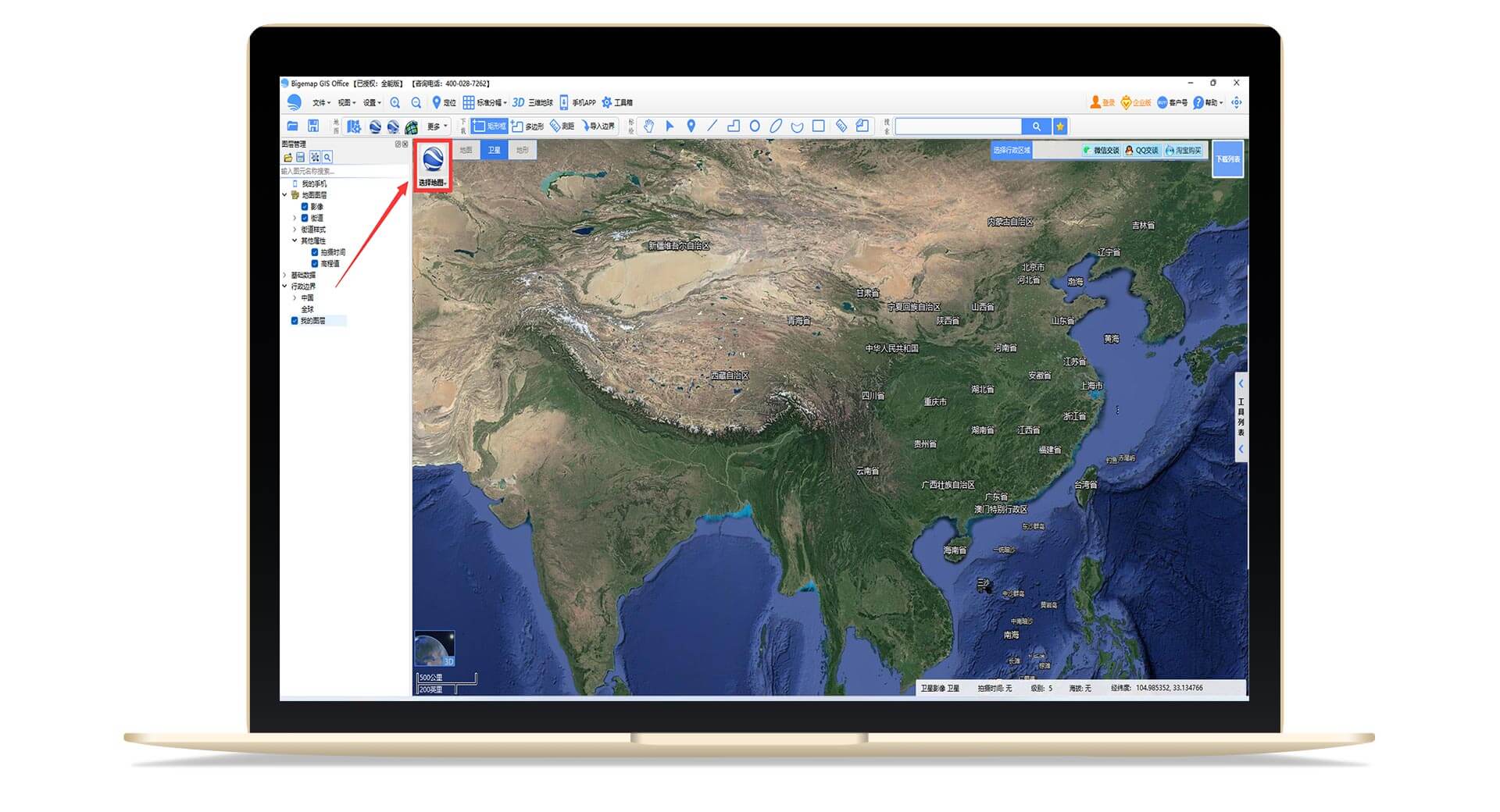Open the 3D 三维地球 globe view
Image resolution: width=1500 pixels, height=812 pixels.
(x=532, y=103)
